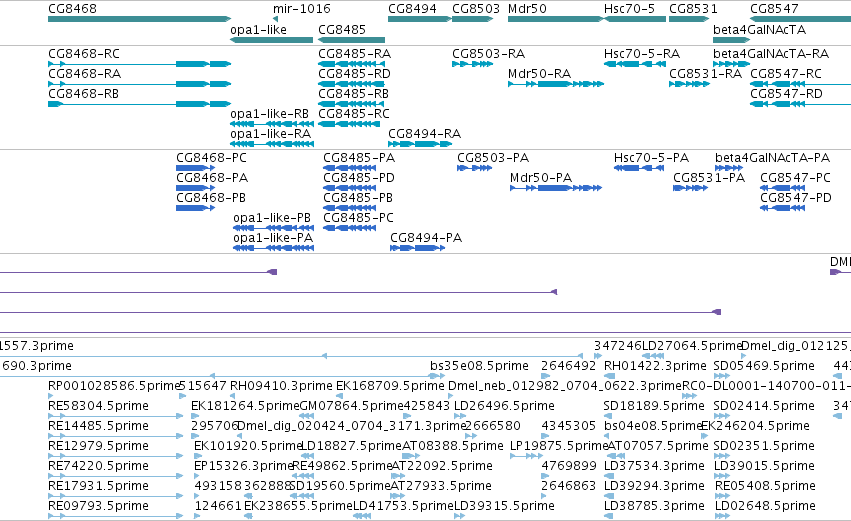This screenshot has height=521, width=851.
Task: Open the CG8468-PB protein feature
Action: [x=195, y=208]
